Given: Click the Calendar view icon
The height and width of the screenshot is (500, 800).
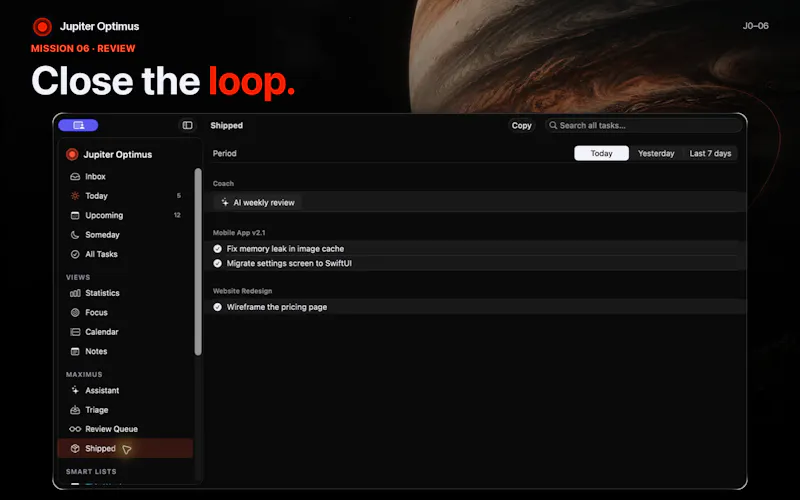Looking at the screenshot, I should point(75,332).
